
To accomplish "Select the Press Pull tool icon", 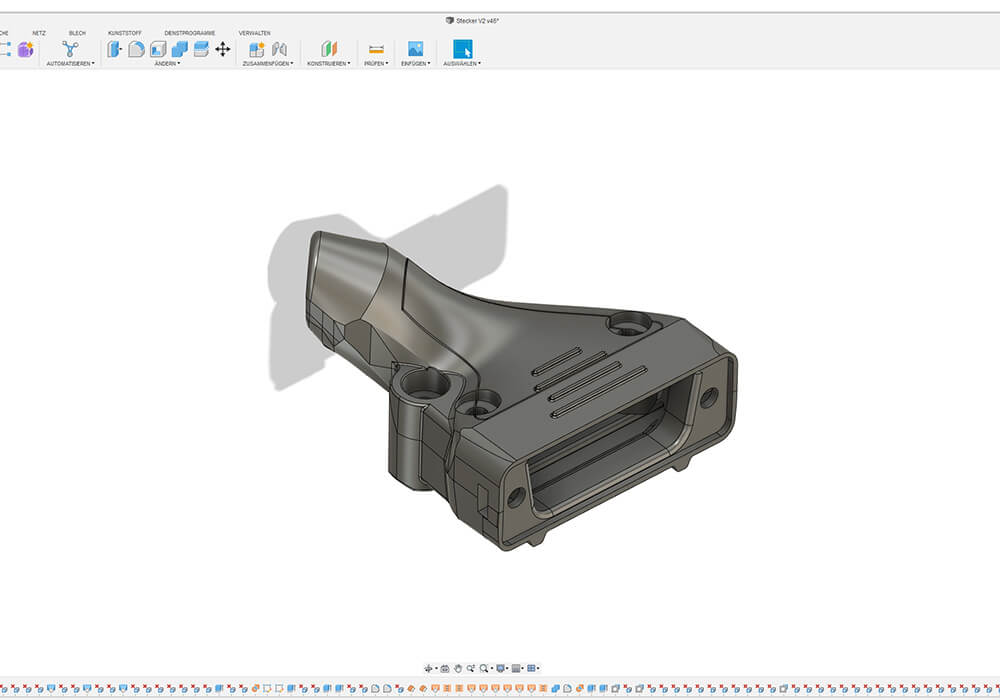I will click(114, 49).
